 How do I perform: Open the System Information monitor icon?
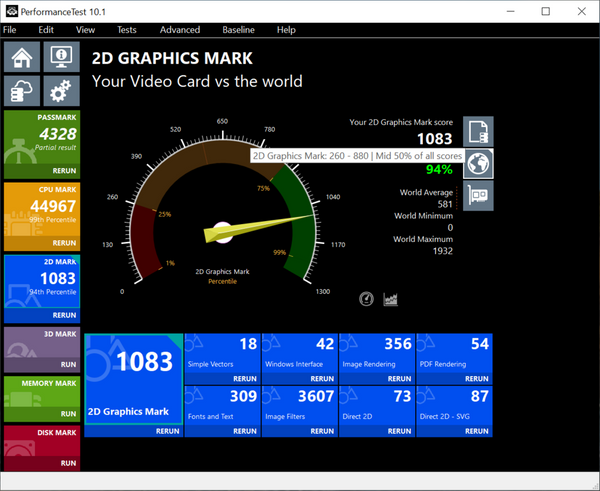pyautogui.click(x=62, y=56)
